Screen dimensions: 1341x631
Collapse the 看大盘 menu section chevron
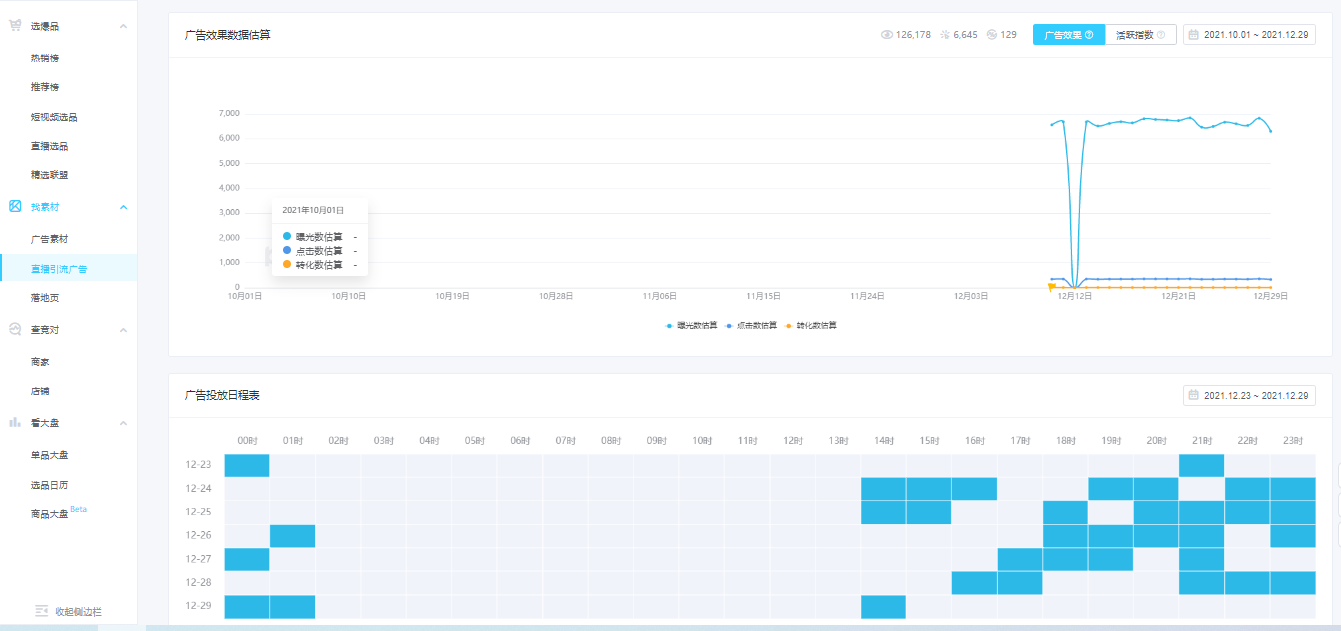tap(123, 423)
